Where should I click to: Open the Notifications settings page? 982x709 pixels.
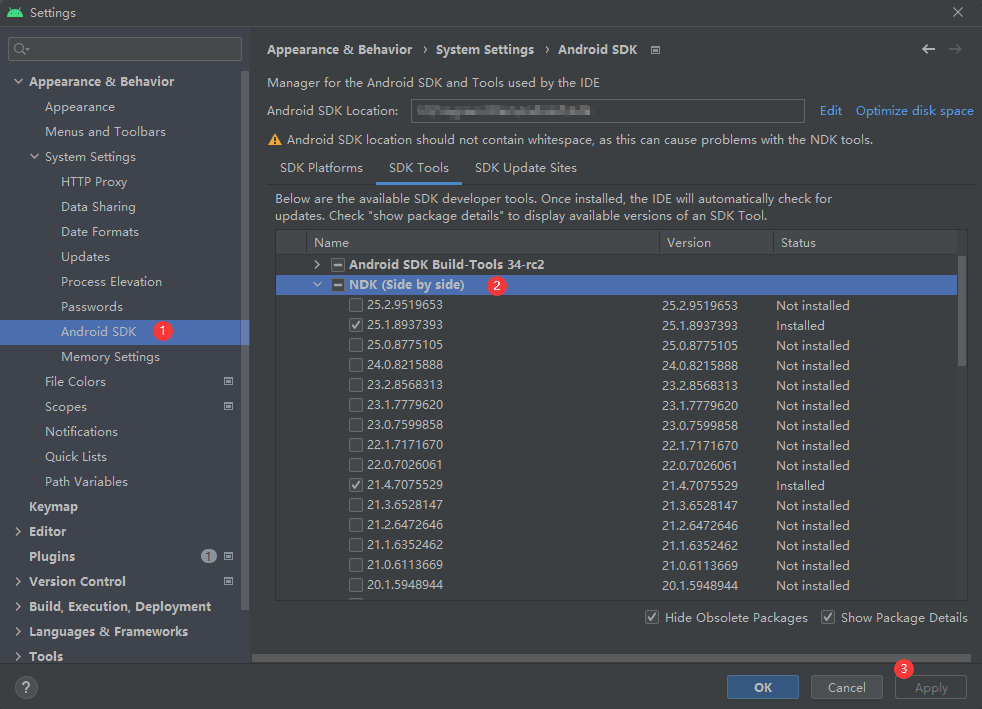point(81,432)
